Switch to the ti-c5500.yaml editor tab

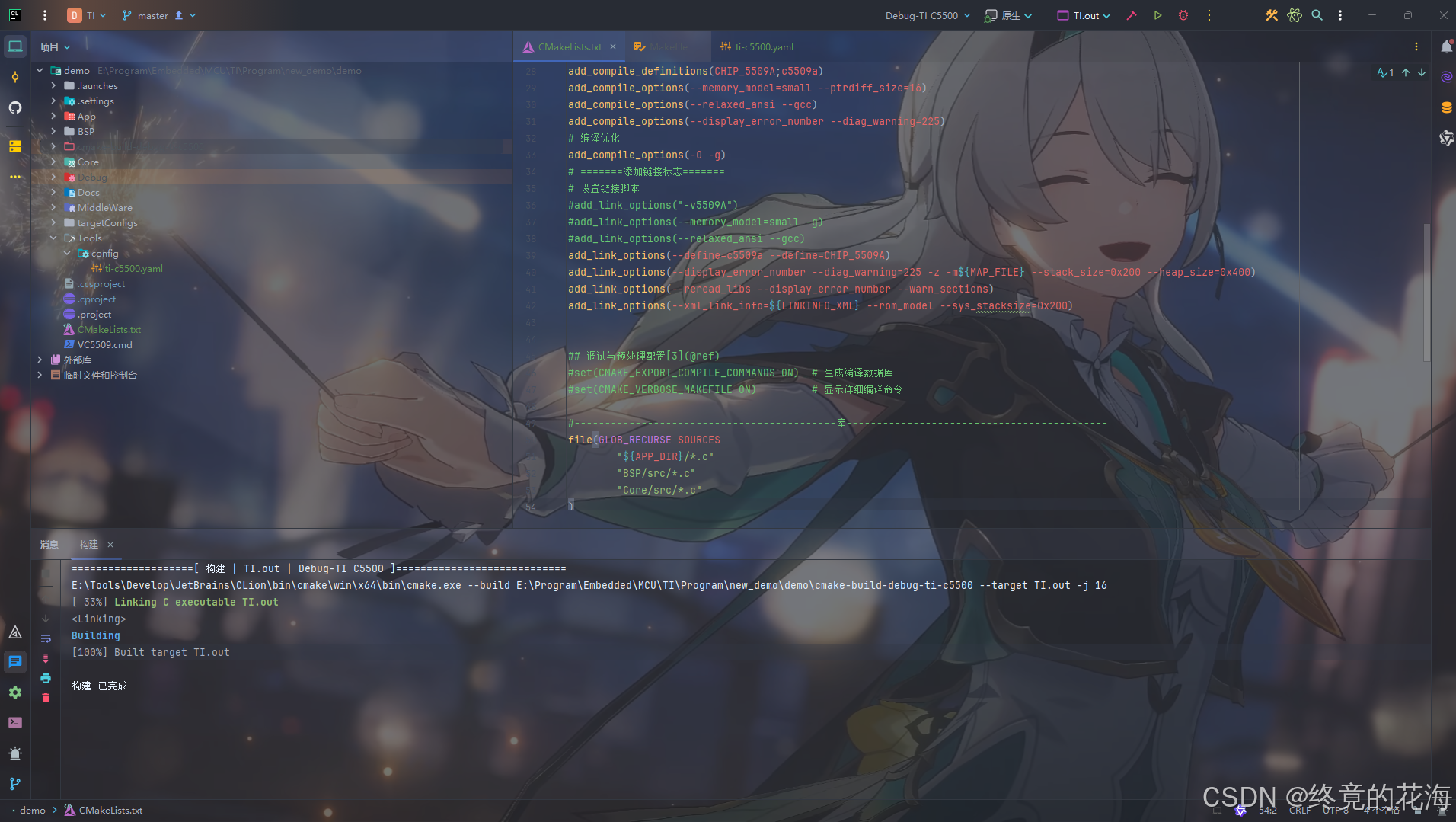(x=757, y=46)
